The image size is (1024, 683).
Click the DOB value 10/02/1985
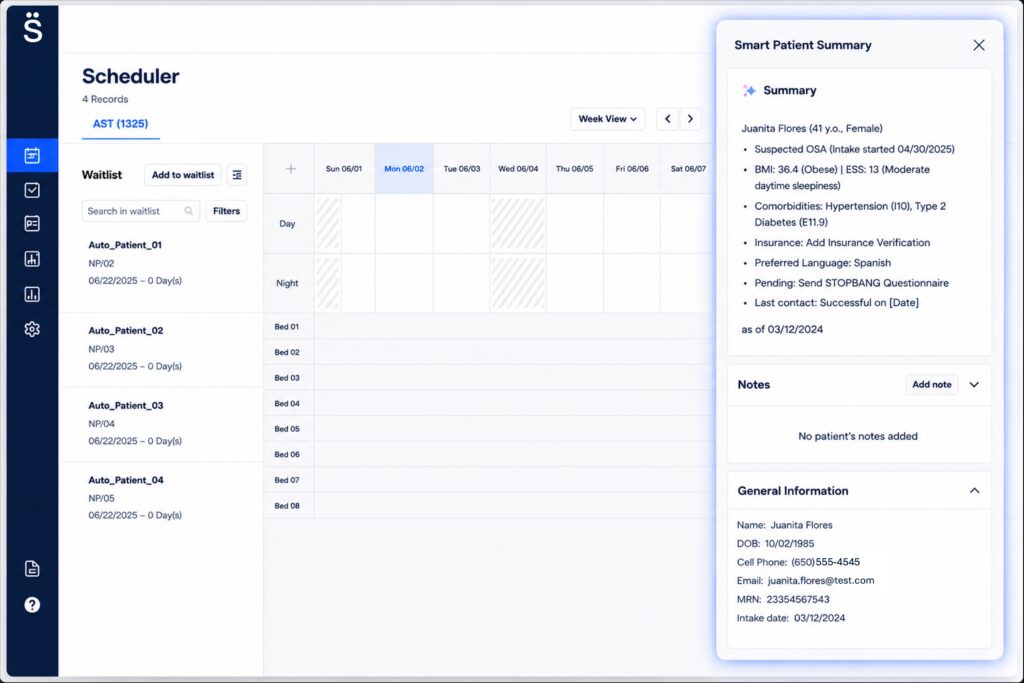pyautogui.click(x=790, y=543)
